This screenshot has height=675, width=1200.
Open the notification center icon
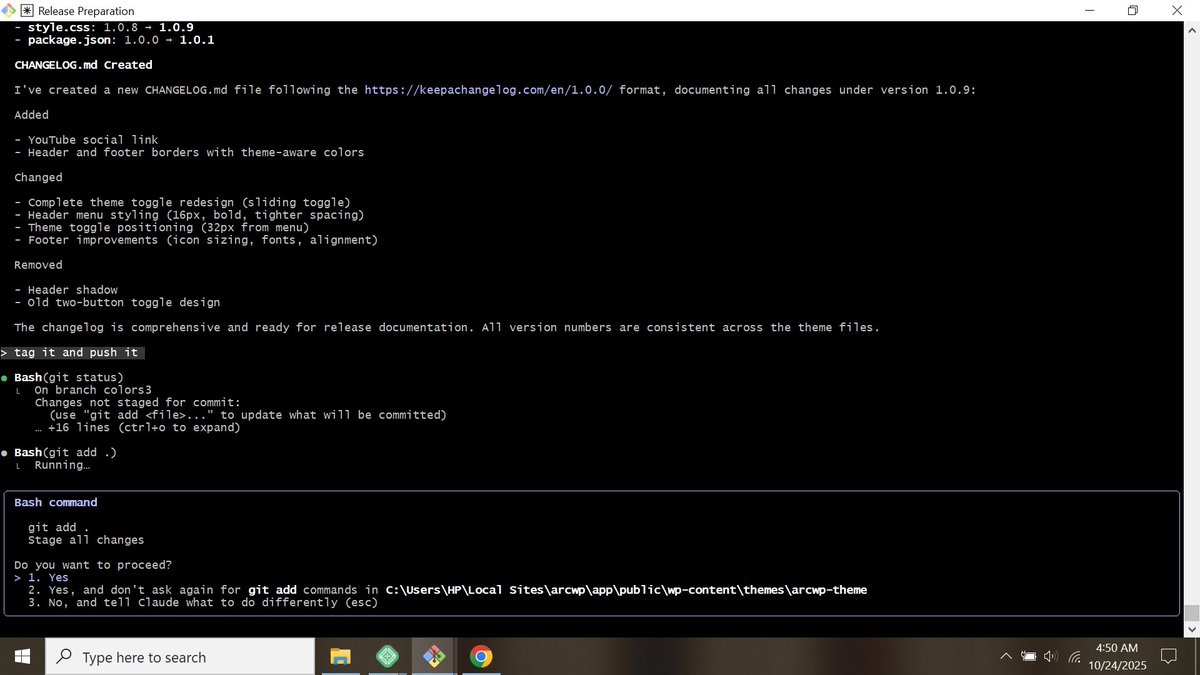[1168, 657]
